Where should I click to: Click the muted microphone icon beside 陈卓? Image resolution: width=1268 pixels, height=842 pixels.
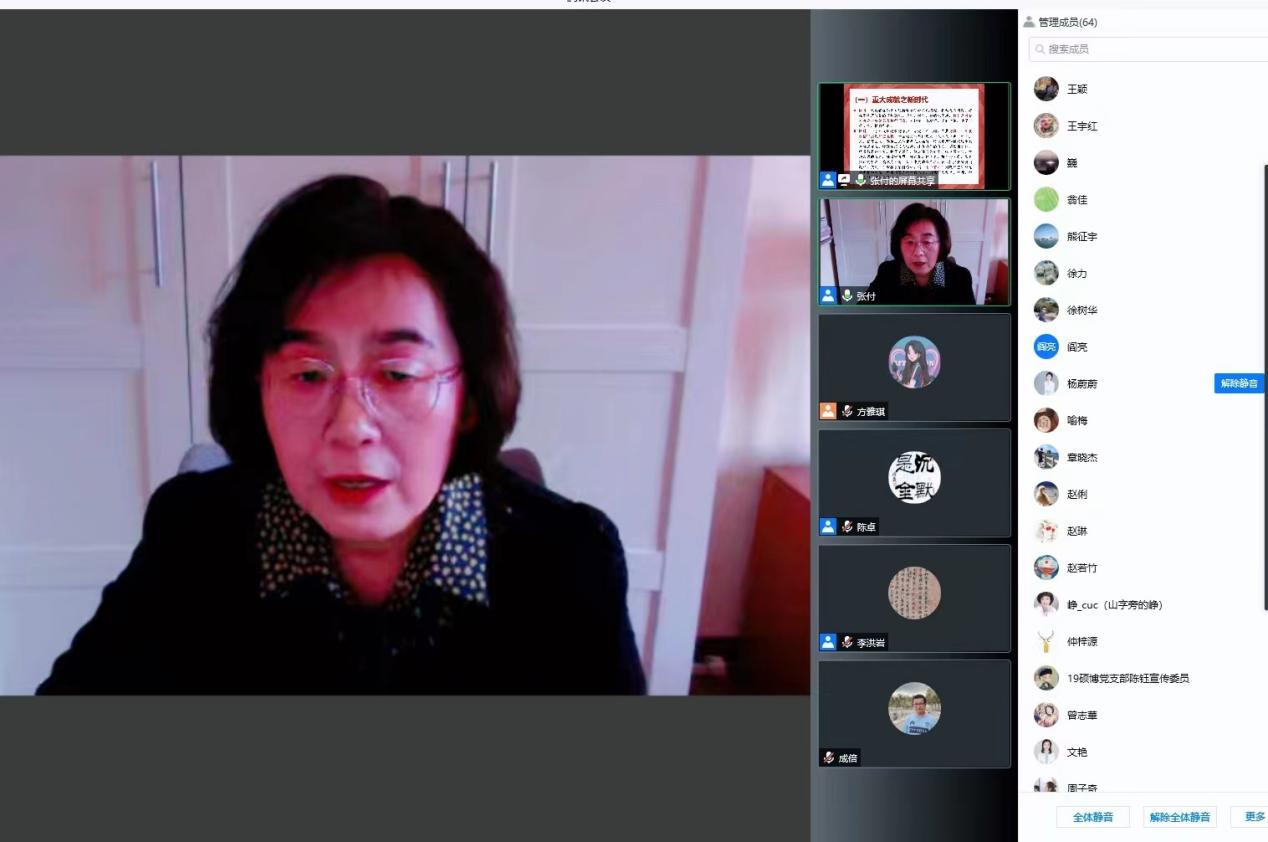pyautogui.click(x=847, y=527)
